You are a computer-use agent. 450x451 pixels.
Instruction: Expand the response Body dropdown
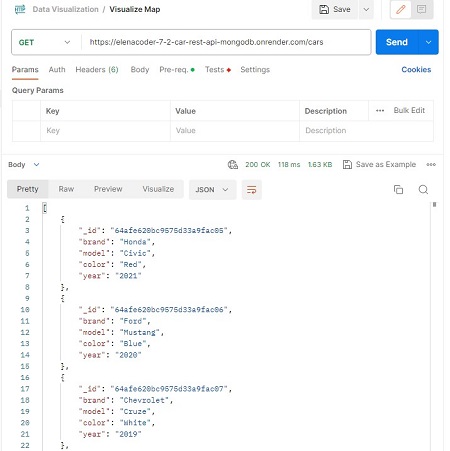(24, 165)
